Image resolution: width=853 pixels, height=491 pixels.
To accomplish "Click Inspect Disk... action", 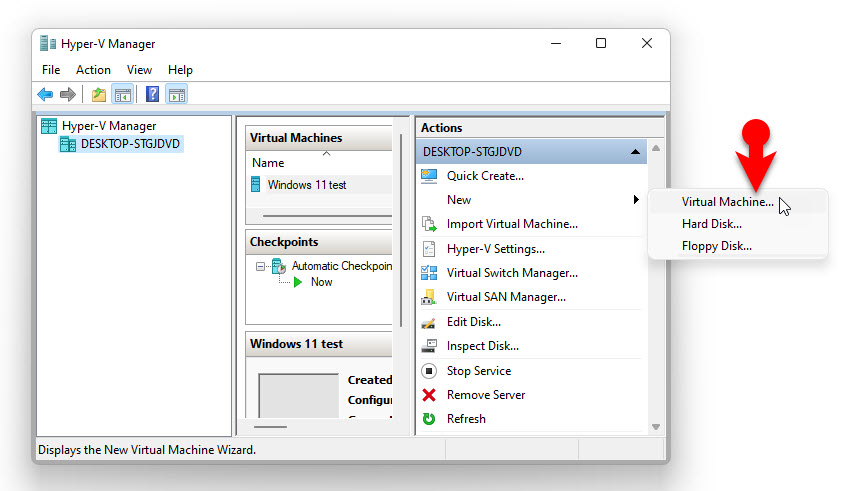I will point(483,346).
